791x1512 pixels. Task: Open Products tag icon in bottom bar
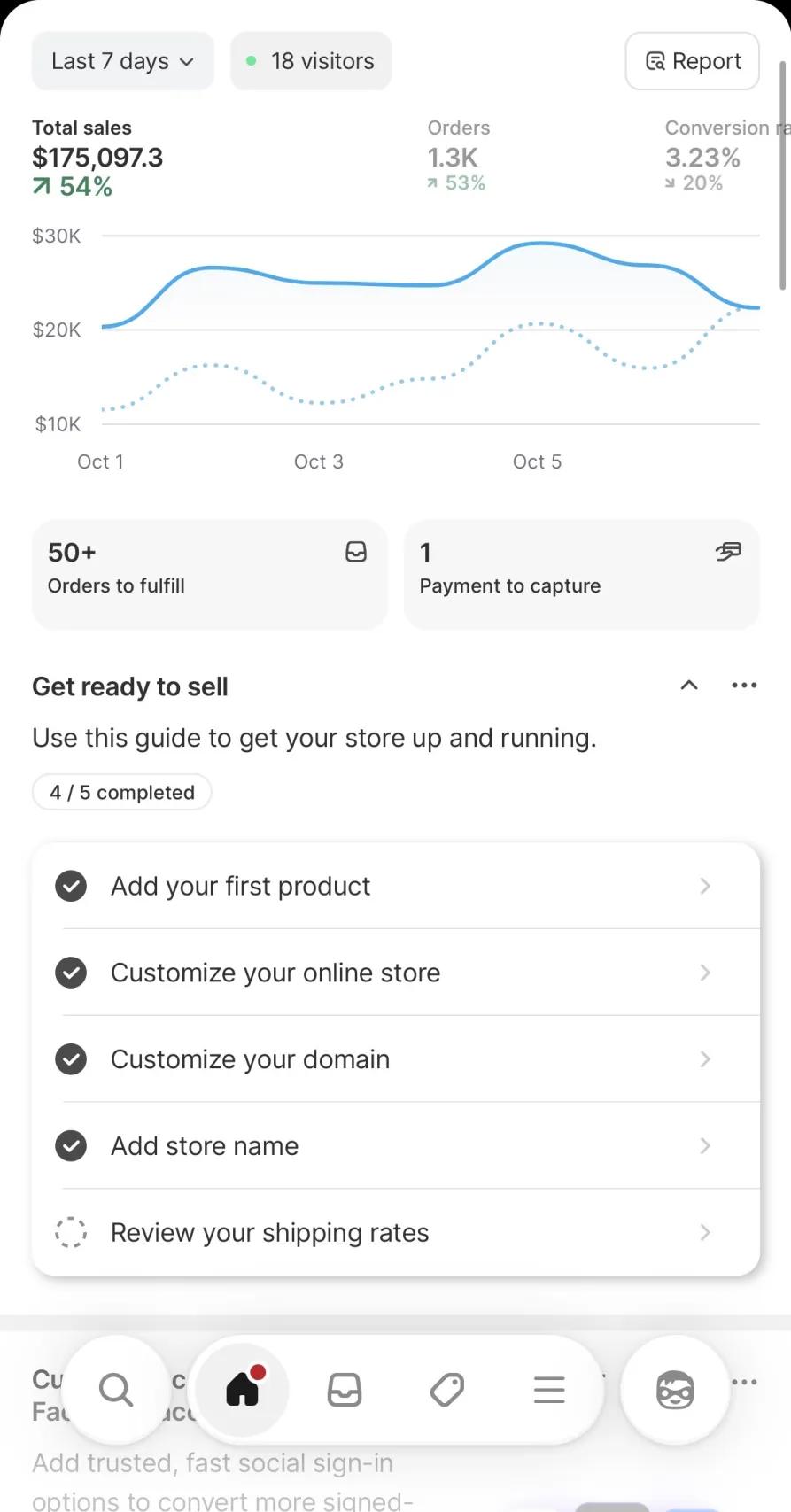[x=447, y=1390]
